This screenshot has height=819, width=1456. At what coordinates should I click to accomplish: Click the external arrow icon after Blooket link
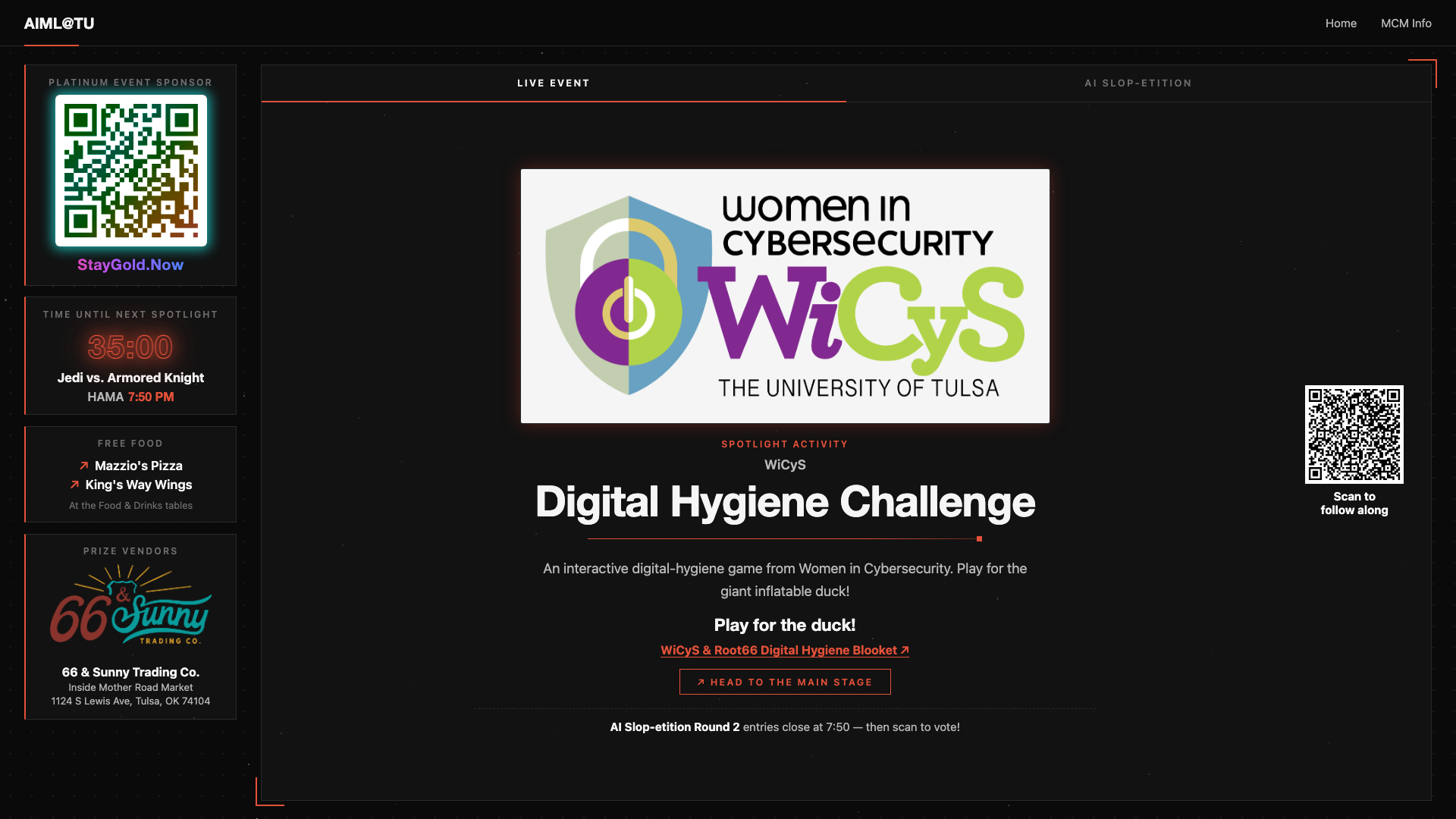point(905,650)
